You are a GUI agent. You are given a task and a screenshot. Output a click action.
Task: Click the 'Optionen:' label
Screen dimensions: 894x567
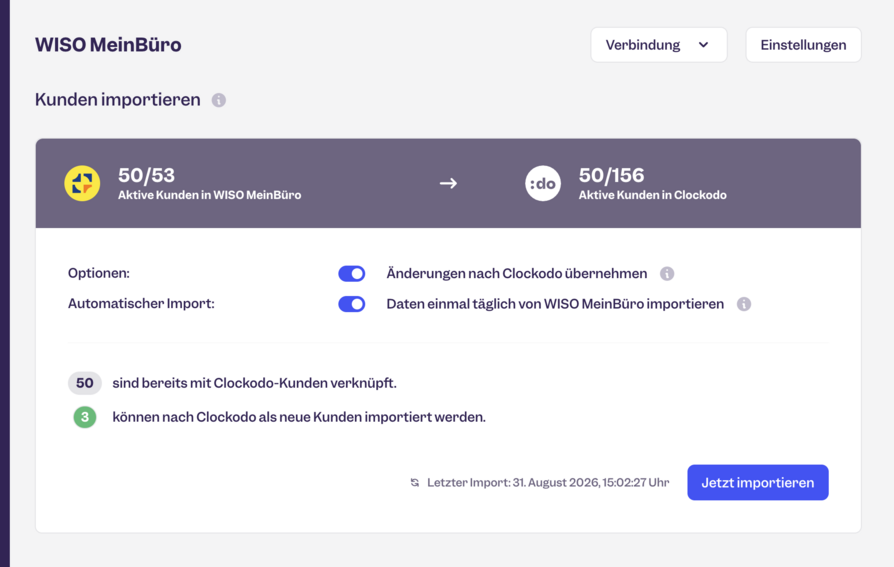(x=99, y=273)
